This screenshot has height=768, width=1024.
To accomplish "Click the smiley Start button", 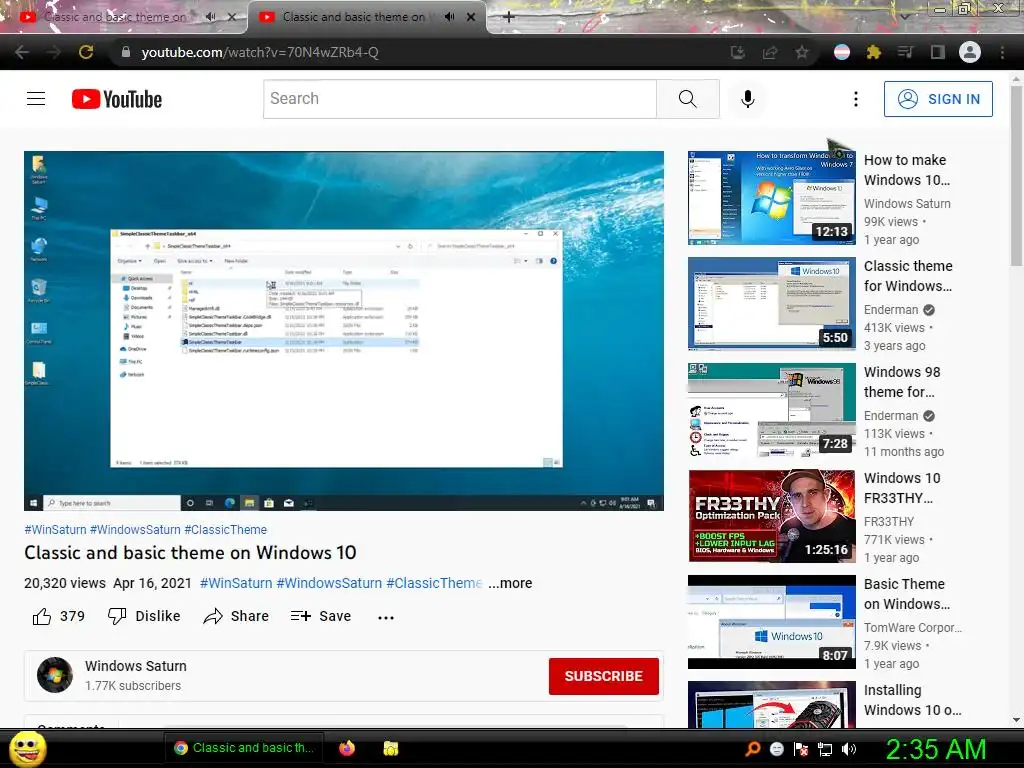I will point(27,748).
